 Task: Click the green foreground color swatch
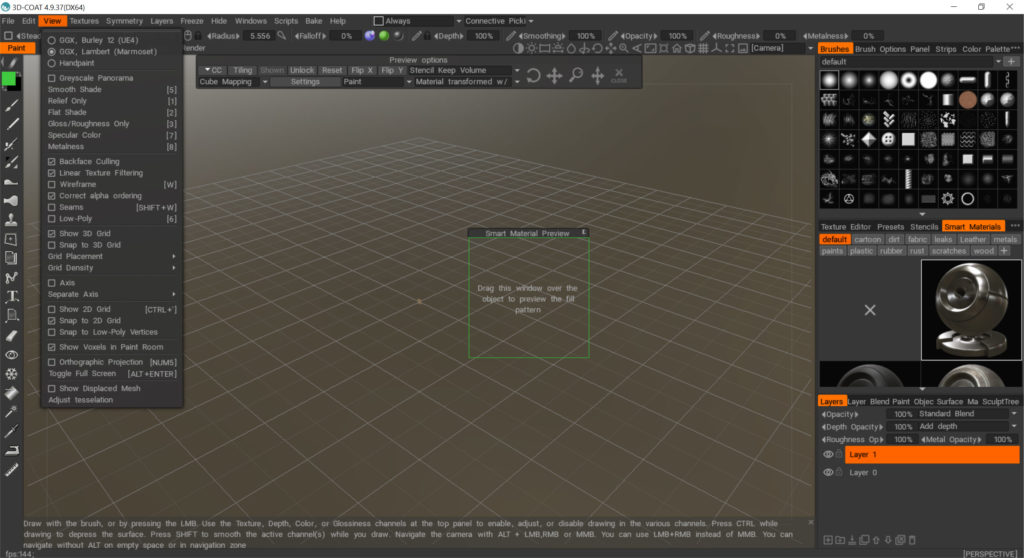pyautogui.click(x=8, y=79)
